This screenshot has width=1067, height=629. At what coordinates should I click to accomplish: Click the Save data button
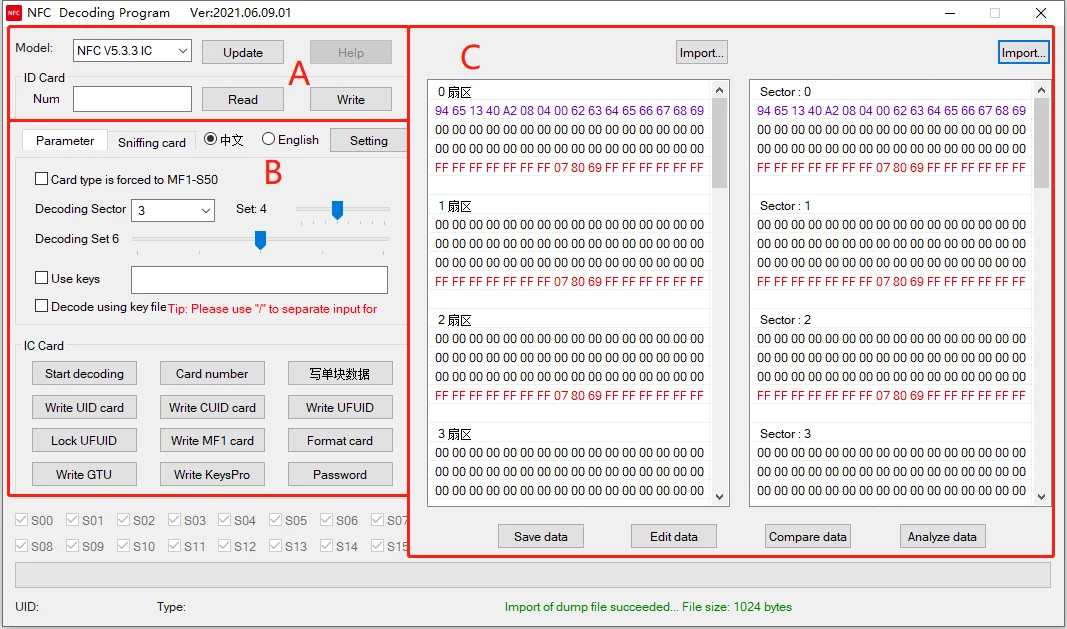pyautogui.click(x=541, y=536)
